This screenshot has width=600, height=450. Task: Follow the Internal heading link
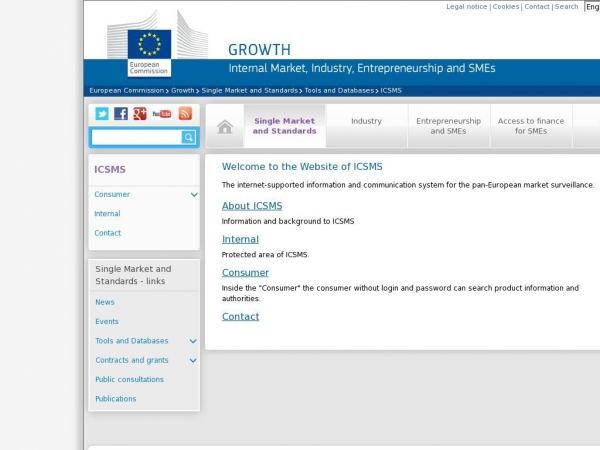240,239
